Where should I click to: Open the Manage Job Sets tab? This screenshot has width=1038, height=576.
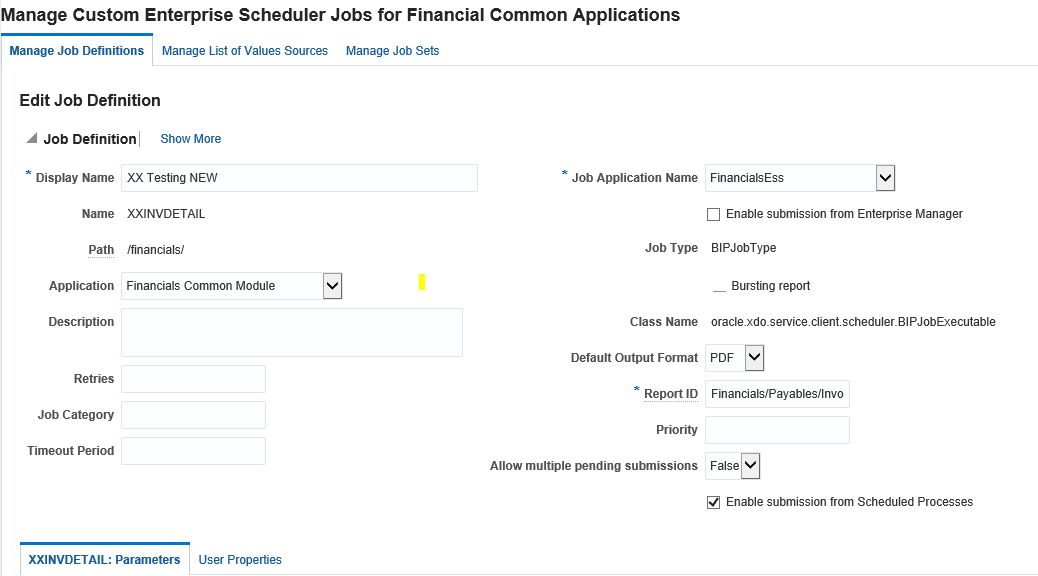[392, 50]
